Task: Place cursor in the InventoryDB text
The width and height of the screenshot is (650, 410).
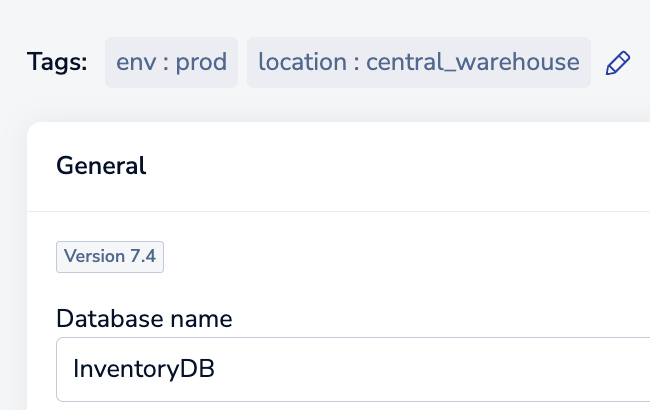Action: point(143,369)
